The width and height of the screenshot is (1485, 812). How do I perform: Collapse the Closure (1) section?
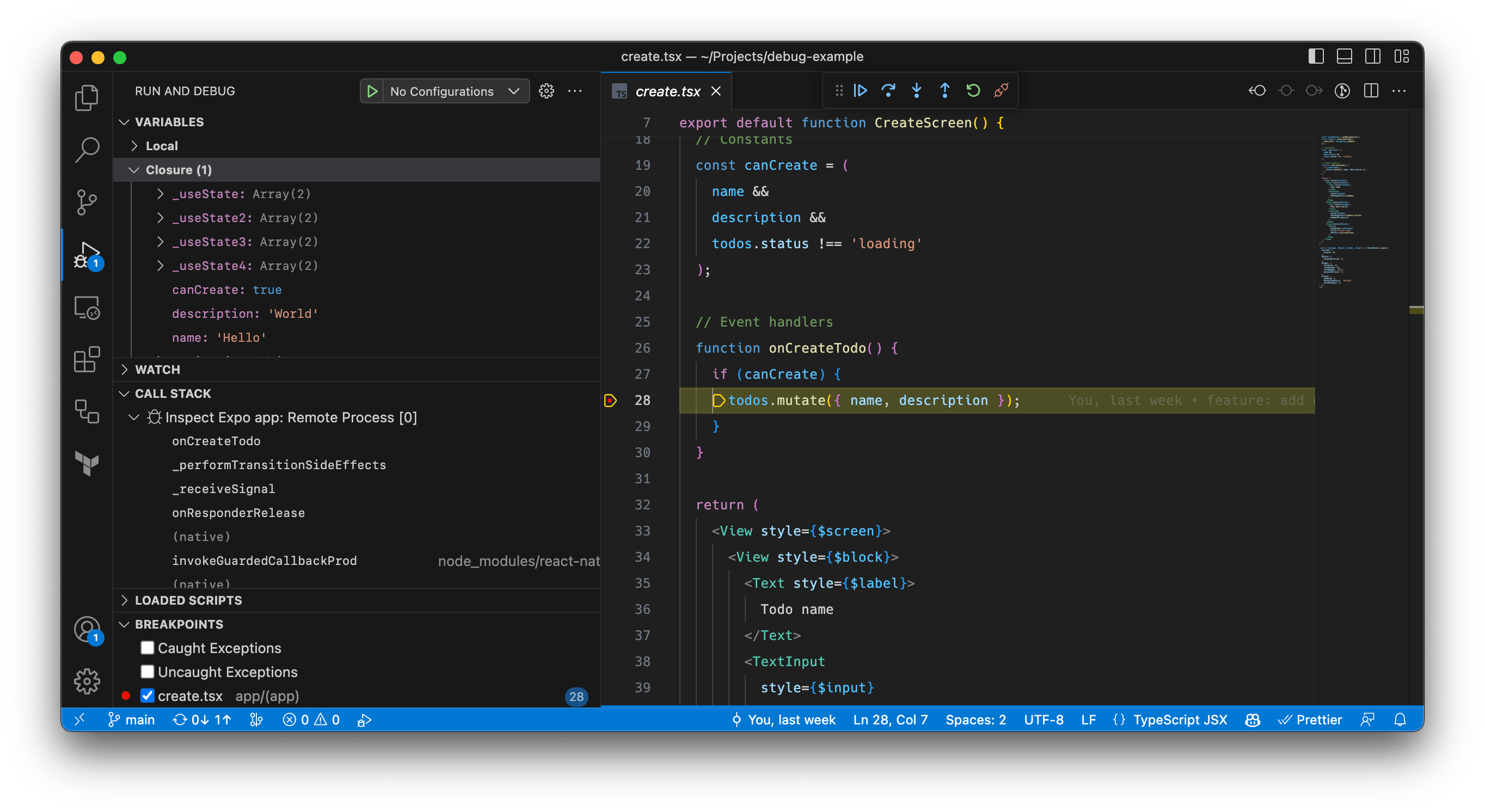tap(134, 169)
